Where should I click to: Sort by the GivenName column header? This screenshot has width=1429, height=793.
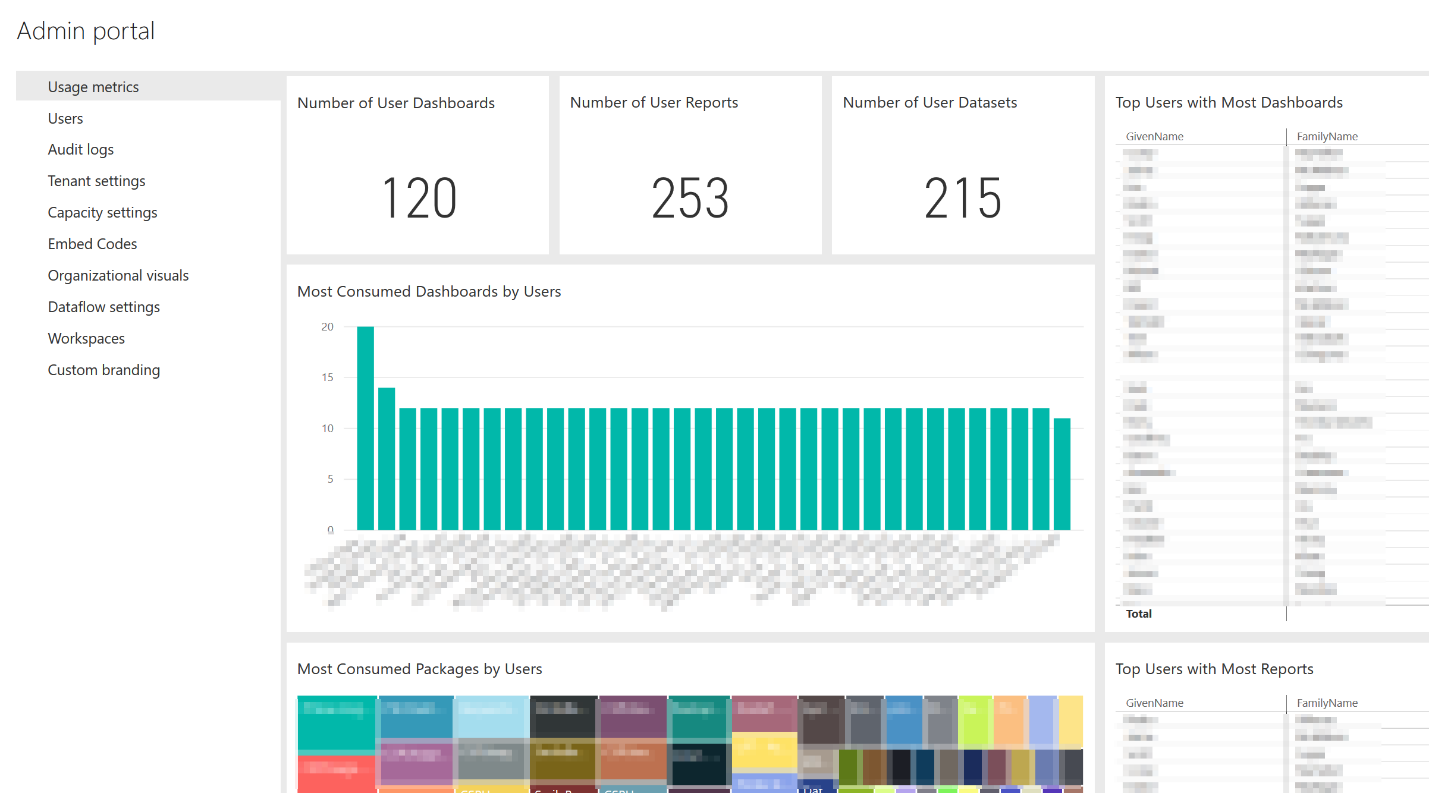[x=1154, y=136]
